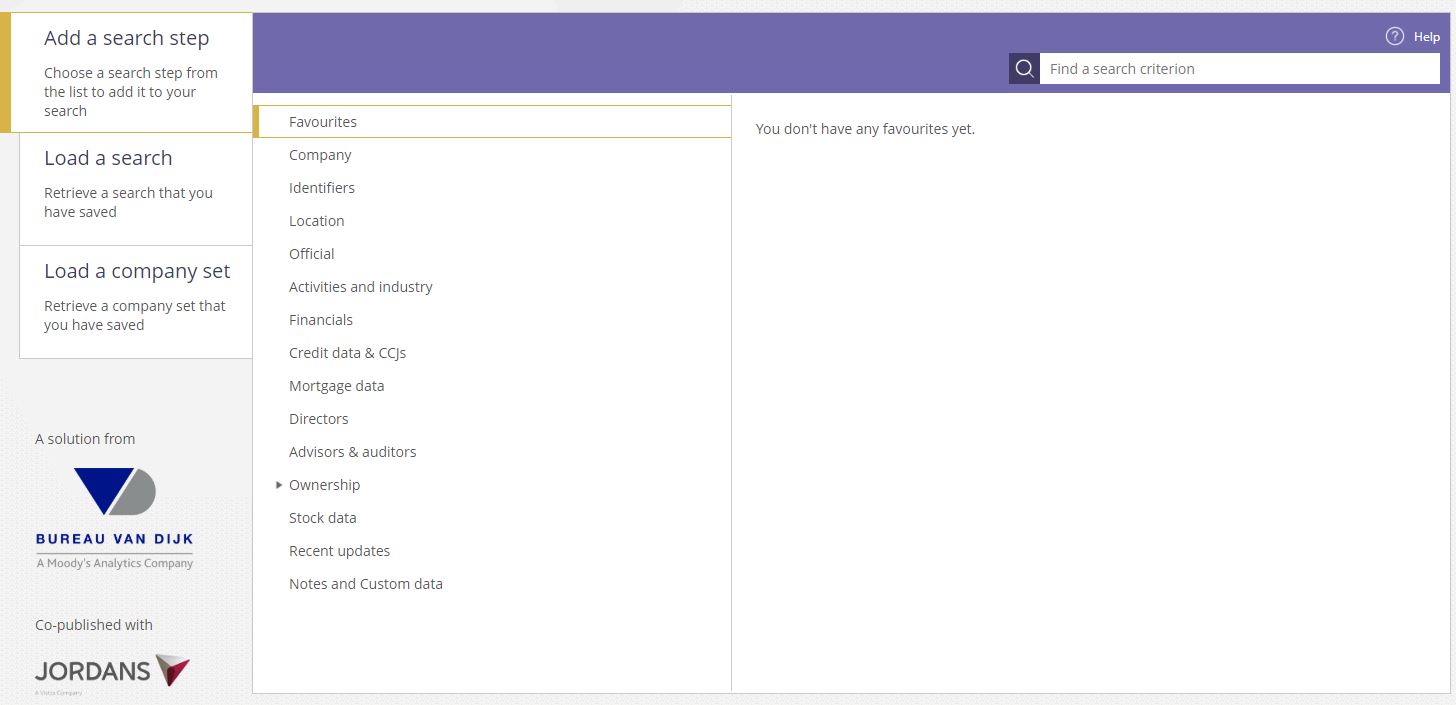Select Advisors & auditors category
The width and height of the screenshot is (1456, 705).
tap(352, 452)
